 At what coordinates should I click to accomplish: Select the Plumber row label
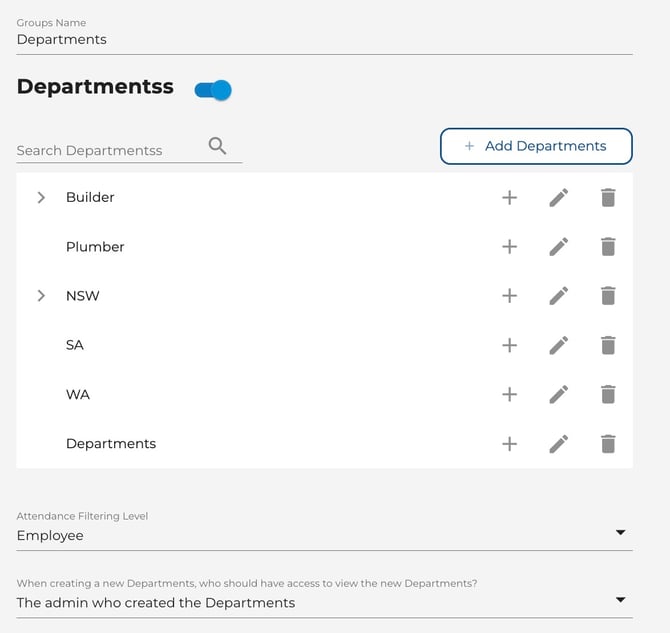95,247
